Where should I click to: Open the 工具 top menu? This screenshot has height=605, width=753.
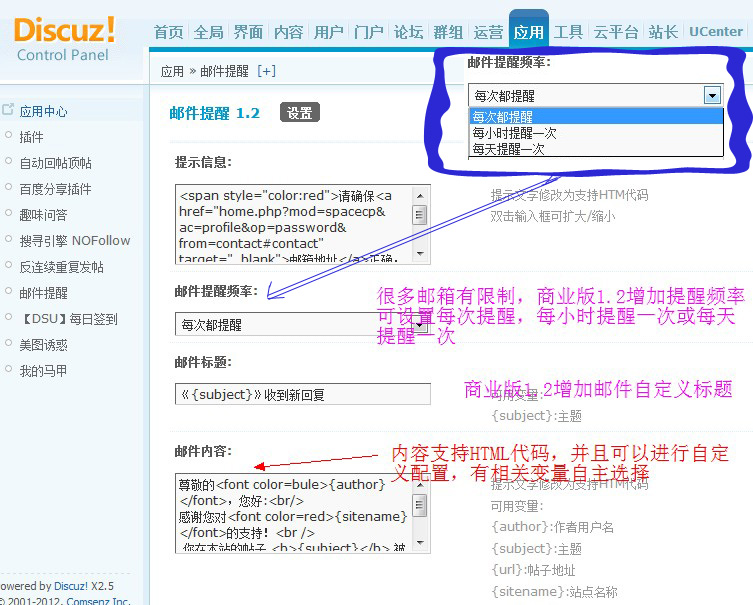pyautogui.click(x=568, y=32)
